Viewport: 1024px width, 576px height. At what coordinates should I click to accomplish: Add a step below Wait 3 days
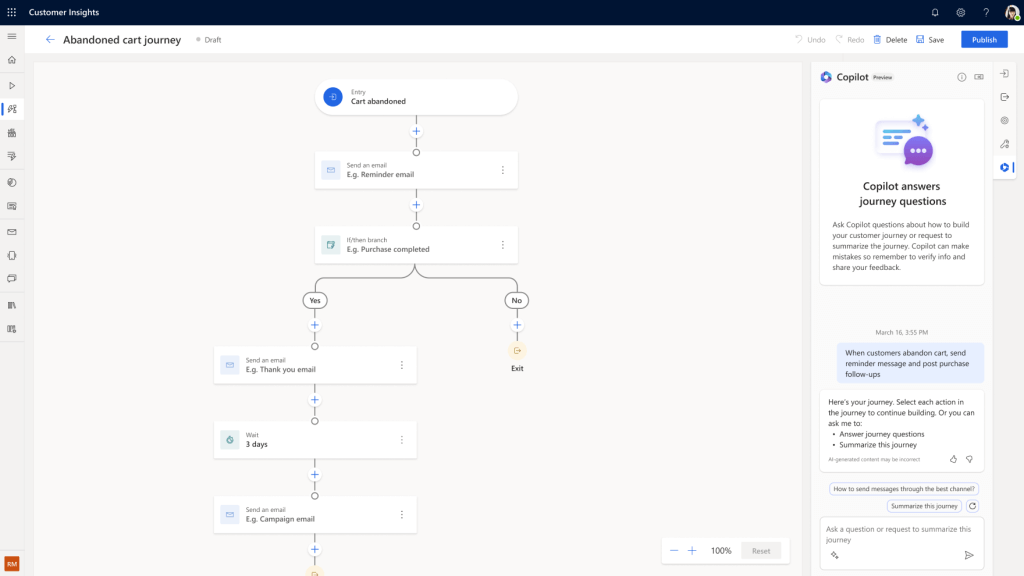point(315,475)
